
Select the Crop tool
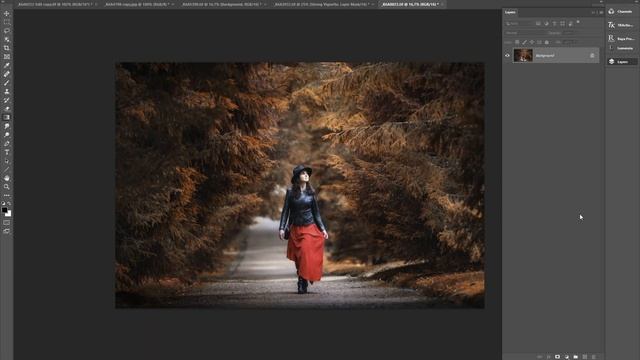7,48
